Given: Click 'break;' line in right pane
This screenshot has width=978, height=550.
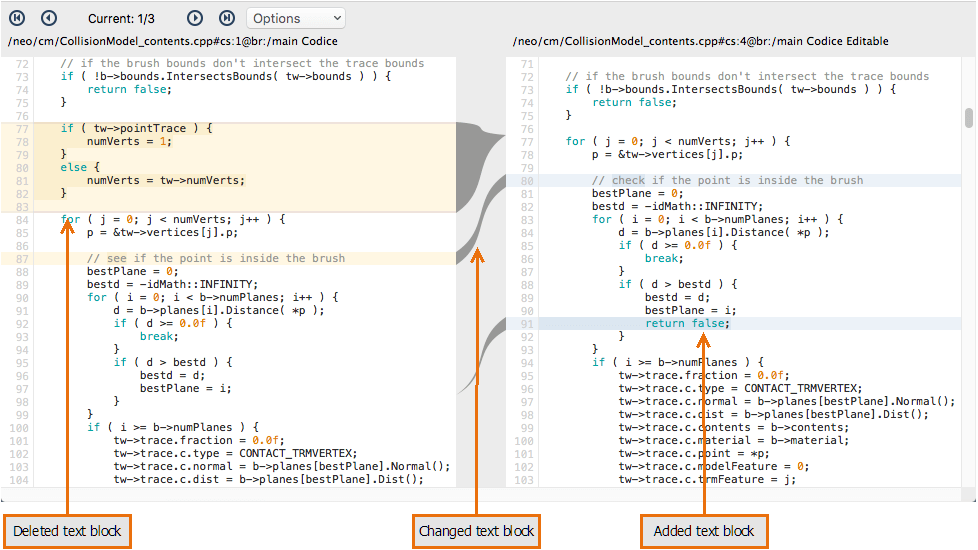Looking at the screenshot, I should click(x=664, y=258).
